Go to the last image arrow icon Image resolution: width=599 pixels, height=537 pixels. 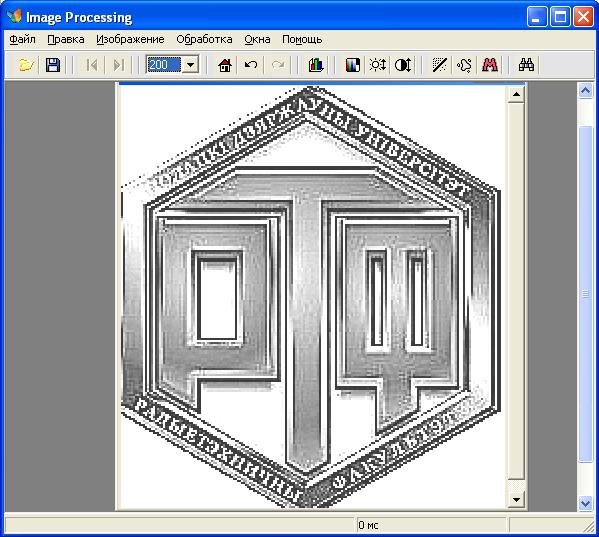[x=119, y=65]
